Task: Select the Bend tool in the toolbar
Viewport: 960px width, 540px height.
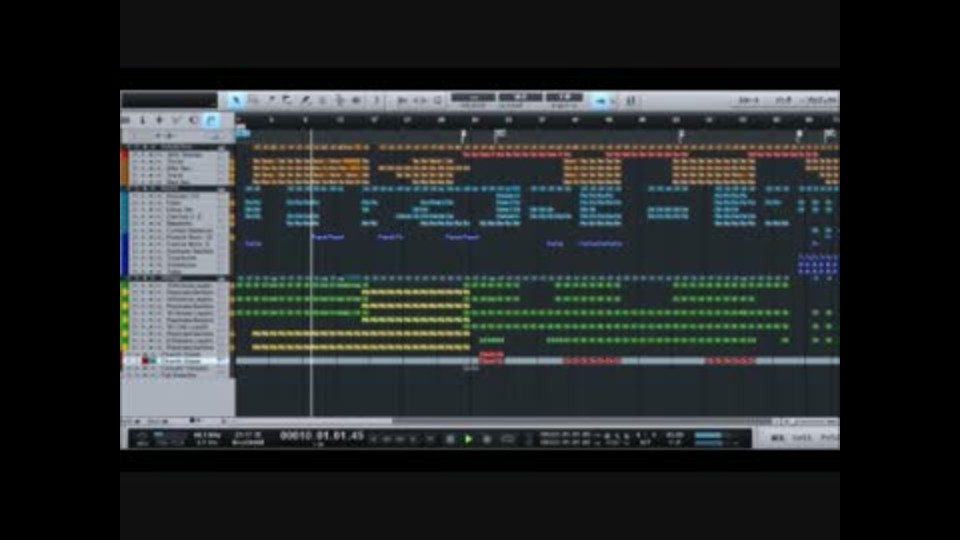Action: tap(339, 100)
